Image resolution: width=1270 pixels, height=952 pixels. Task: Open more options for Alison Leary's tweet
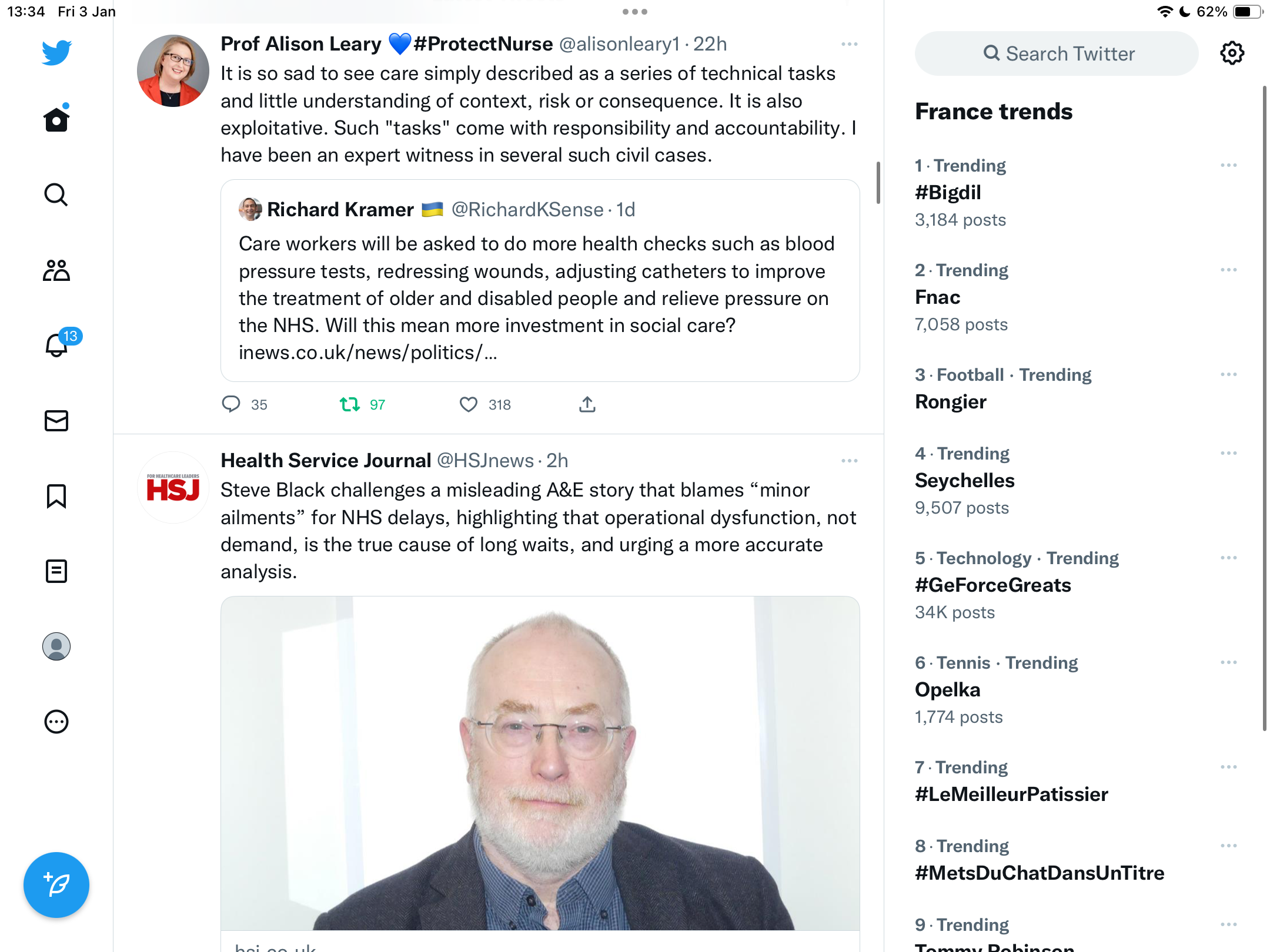[849, 44]
